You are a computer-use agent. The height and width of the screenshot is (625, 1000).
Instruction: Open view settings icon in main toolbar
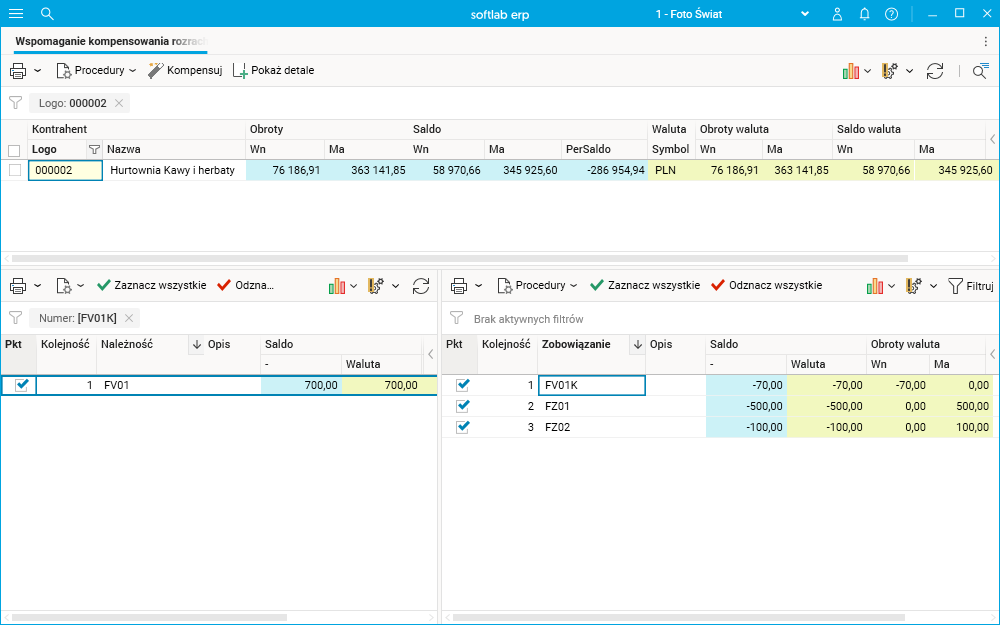click(890, 71)
